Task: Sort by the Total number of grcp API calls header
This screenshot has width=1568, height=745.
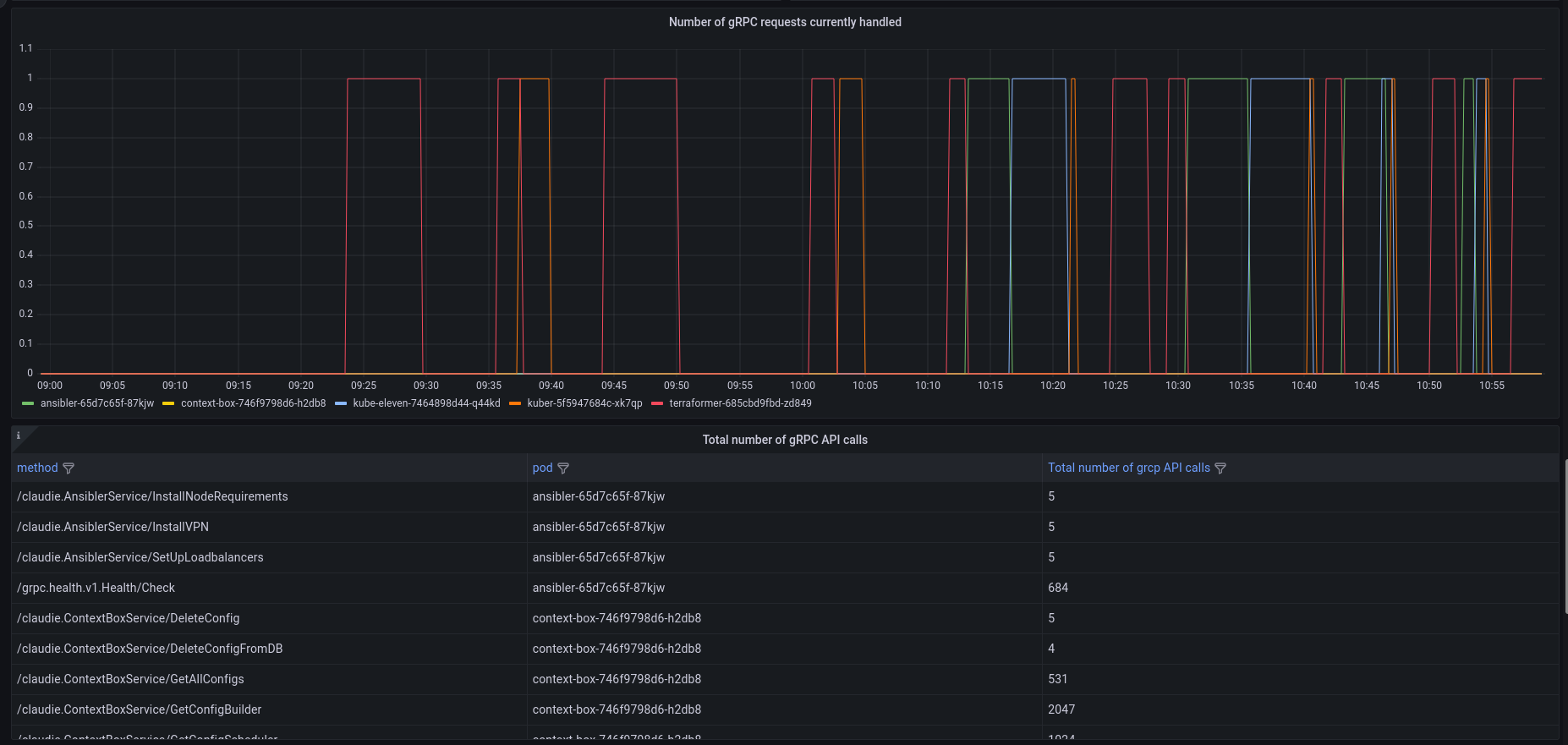Action: point(1128,468)
